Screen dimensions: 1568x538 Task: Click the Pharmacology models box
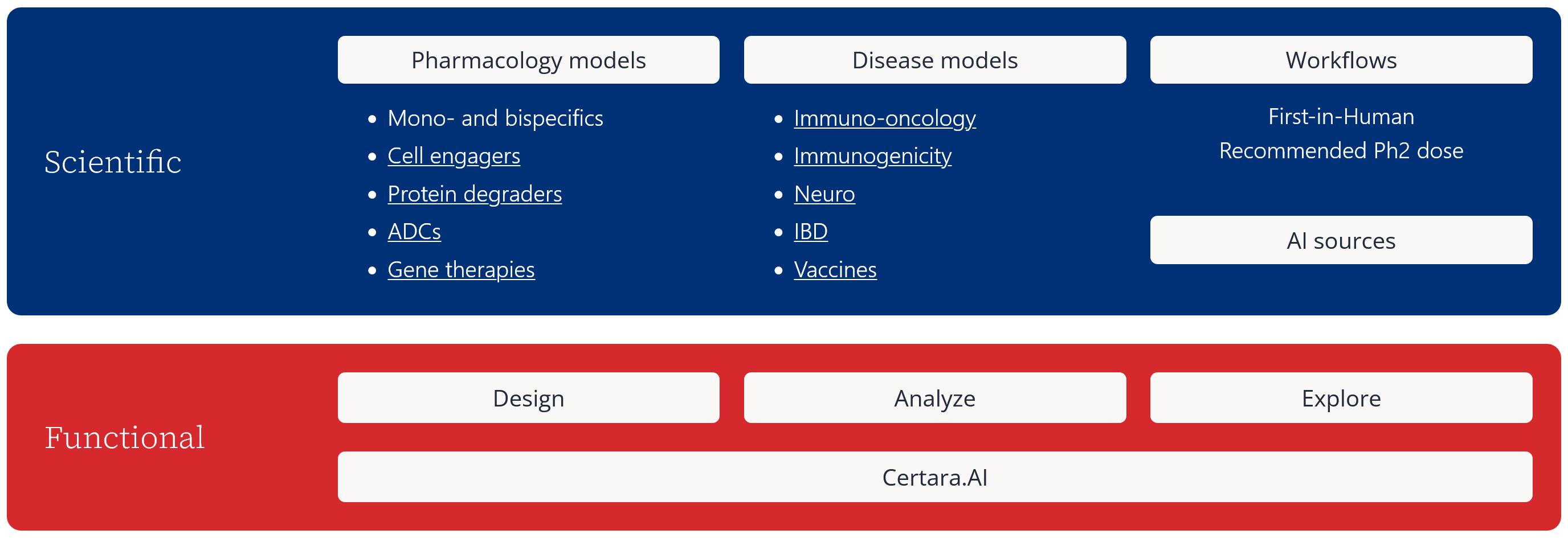click(528, 60)
